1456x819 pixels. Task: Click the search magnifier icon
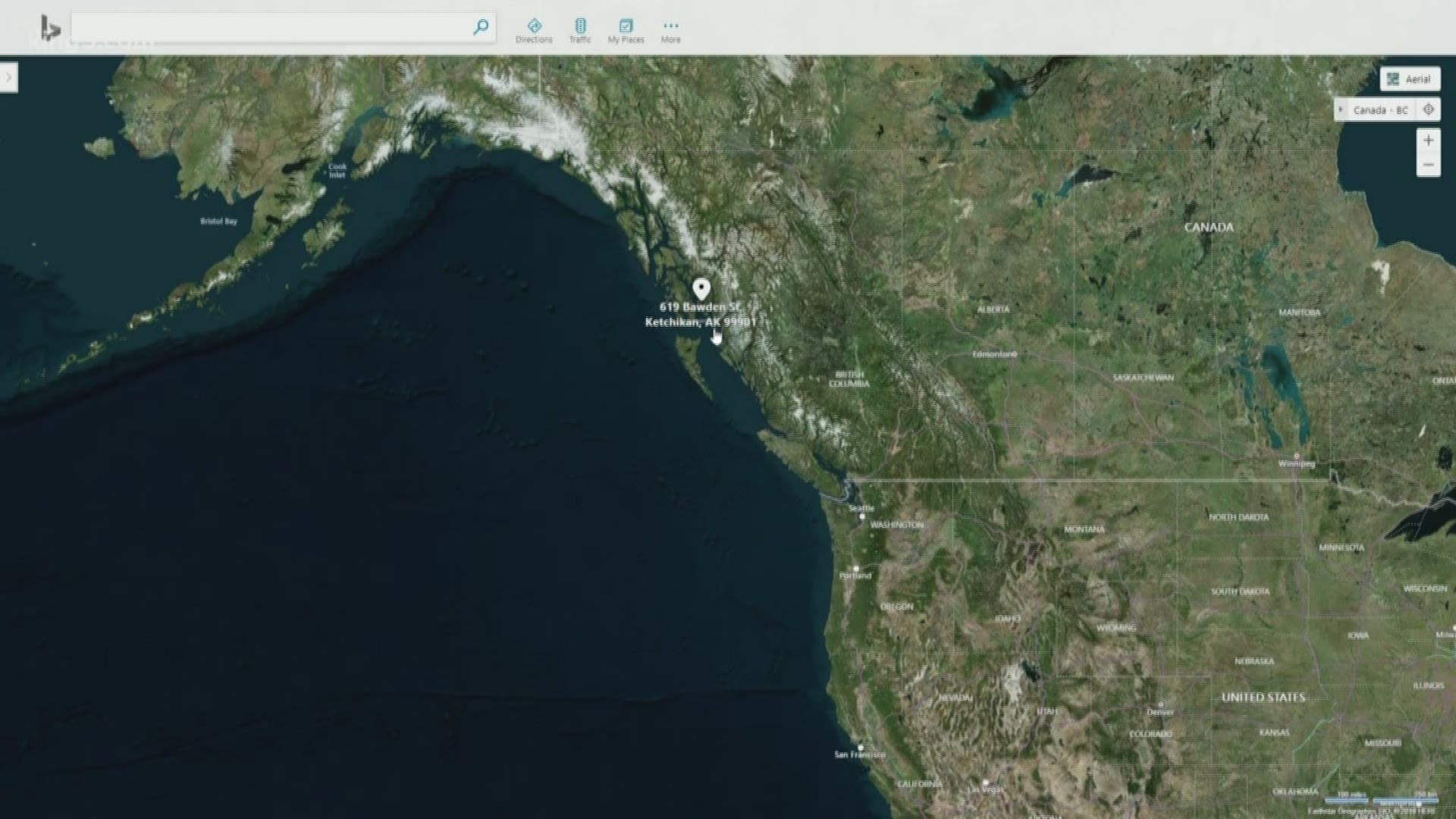click(480, 27)
